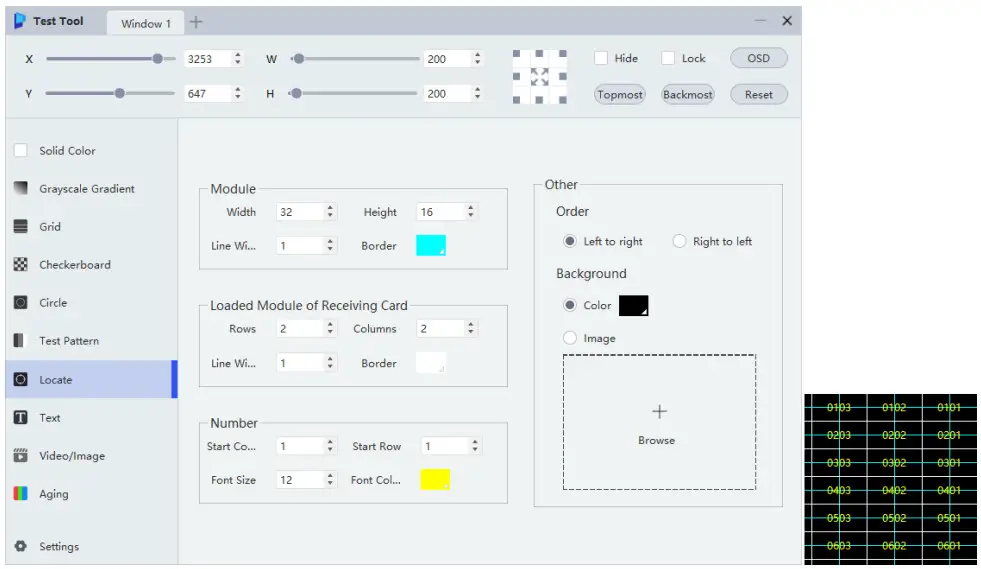Enable the Lock checkbox
Image resolution: width=981 pixels, height=569 pixels.
(x=668, y=58)
